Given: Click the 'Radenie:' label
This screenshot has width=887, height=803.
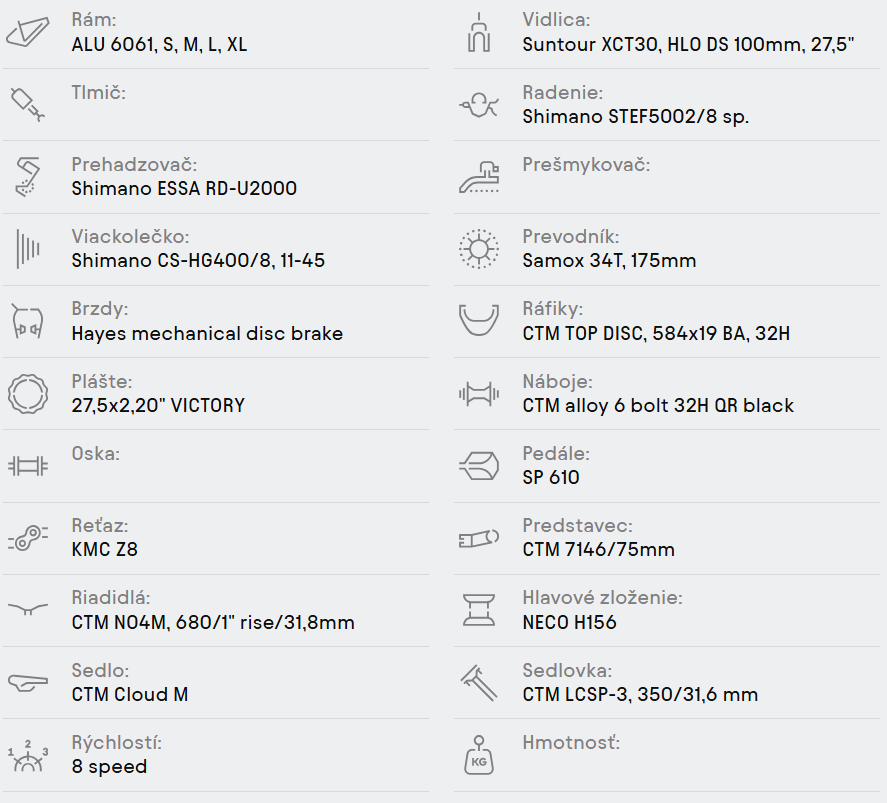Looking at the screenshot, I should [x=563, y=92].
